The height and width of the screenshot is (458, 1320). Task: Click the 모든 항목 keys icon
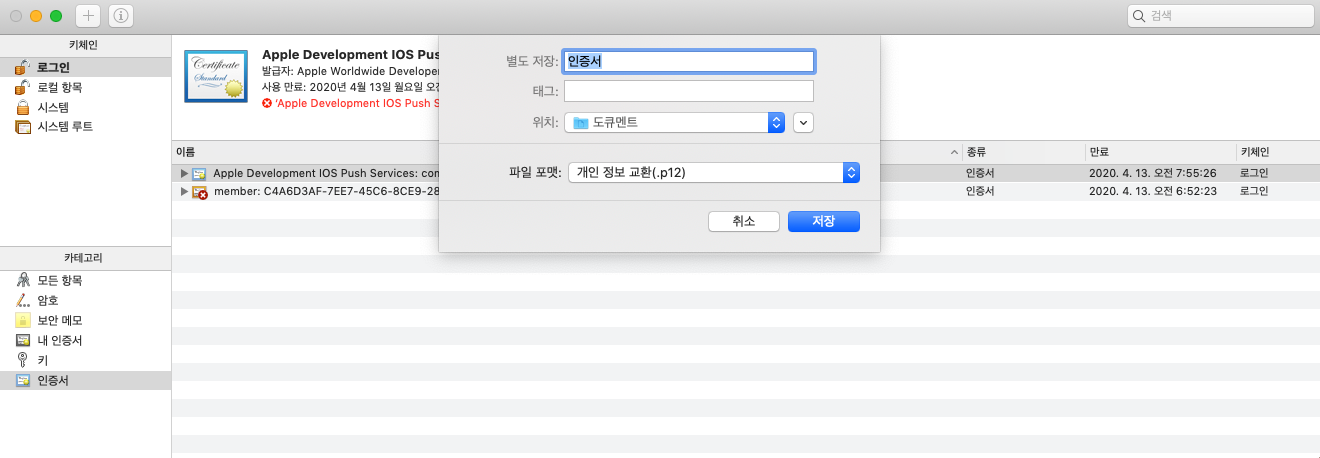(22, 280)
